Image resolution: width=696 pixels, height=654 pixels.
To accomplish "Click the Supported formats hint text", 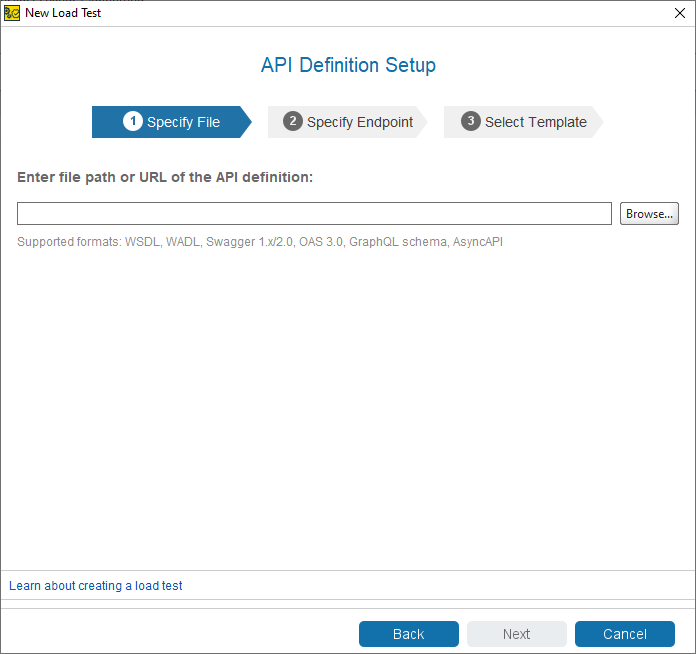I will point(260,242).
